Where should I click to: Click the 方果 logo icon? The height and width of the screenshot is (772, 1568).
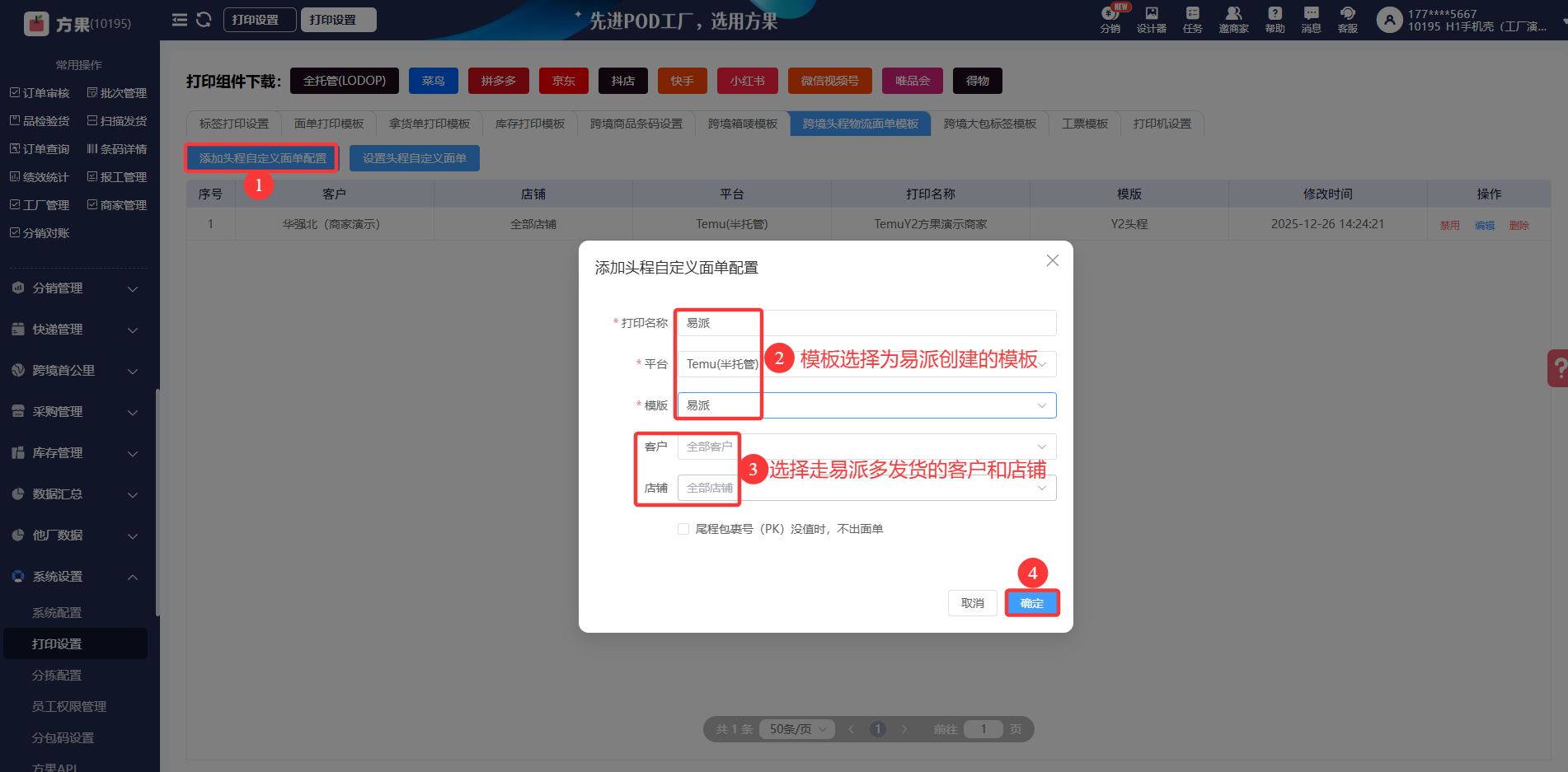[x=37, y=24]
